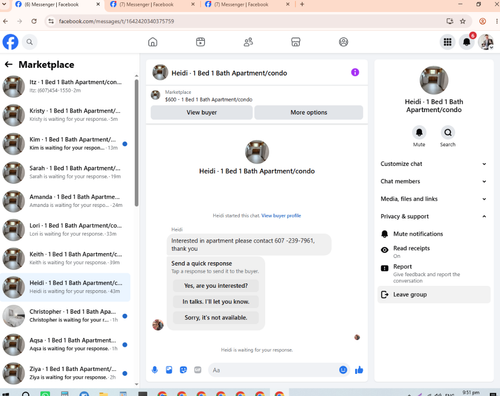500x396 pixels.
Task: Send quick reply 'Yes, are you interested?'
Action: tap(216, 286)
